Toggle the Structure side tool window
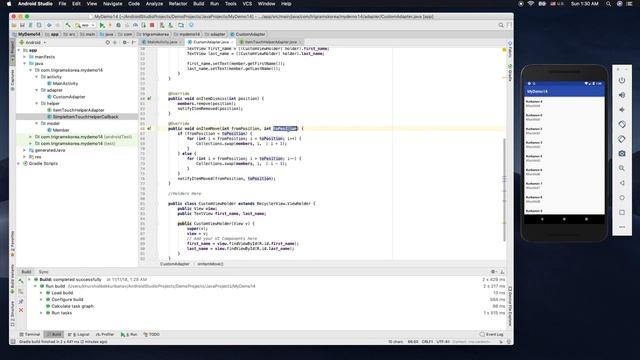Viewport: 640px width, 360px height. (12, 314)
